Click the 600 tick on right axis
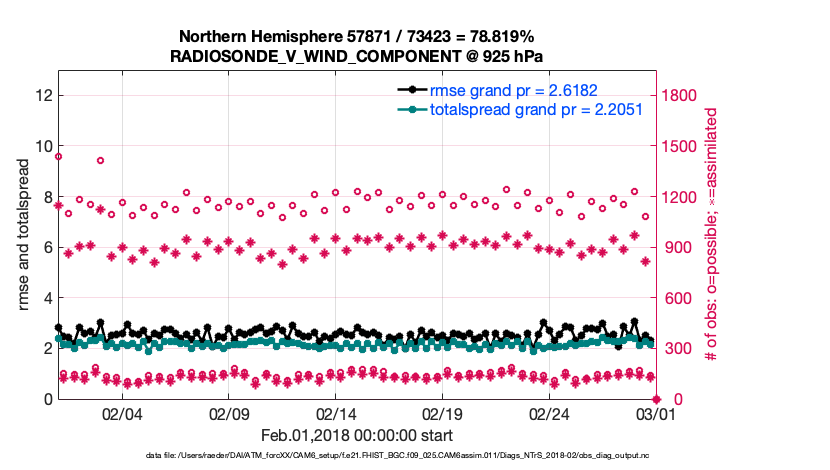Image resolution: width=830 pixels, height=470 pixels. click(x=674, y=298)
